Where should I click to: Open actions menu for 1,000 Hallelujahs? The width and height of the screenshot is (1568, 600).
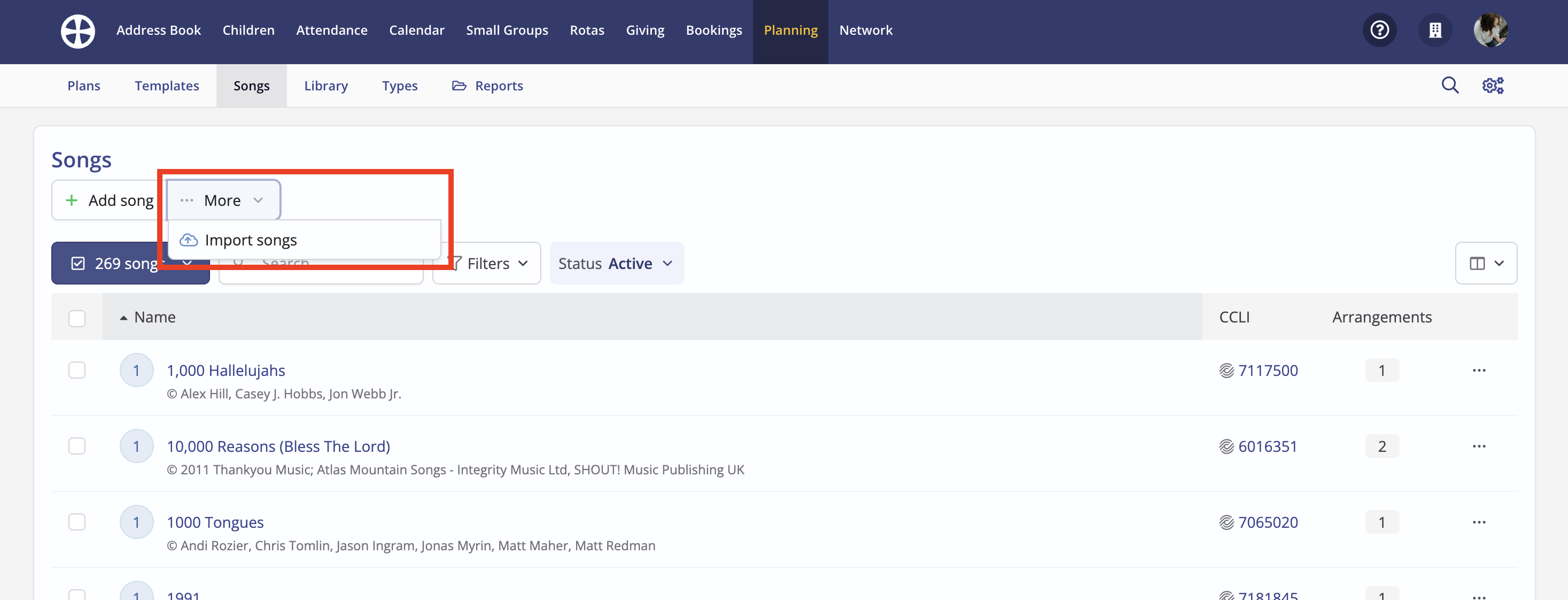point(1479,371)
